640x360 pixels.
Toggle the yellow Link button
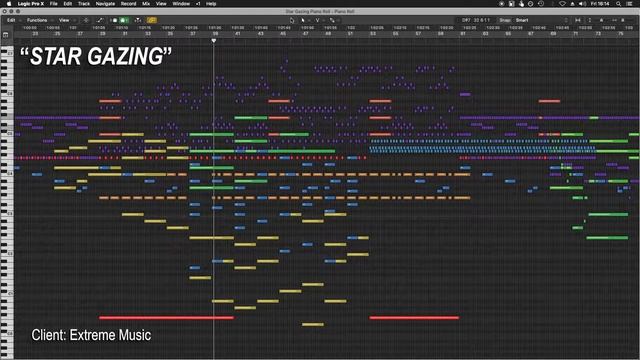click(151, 20)
